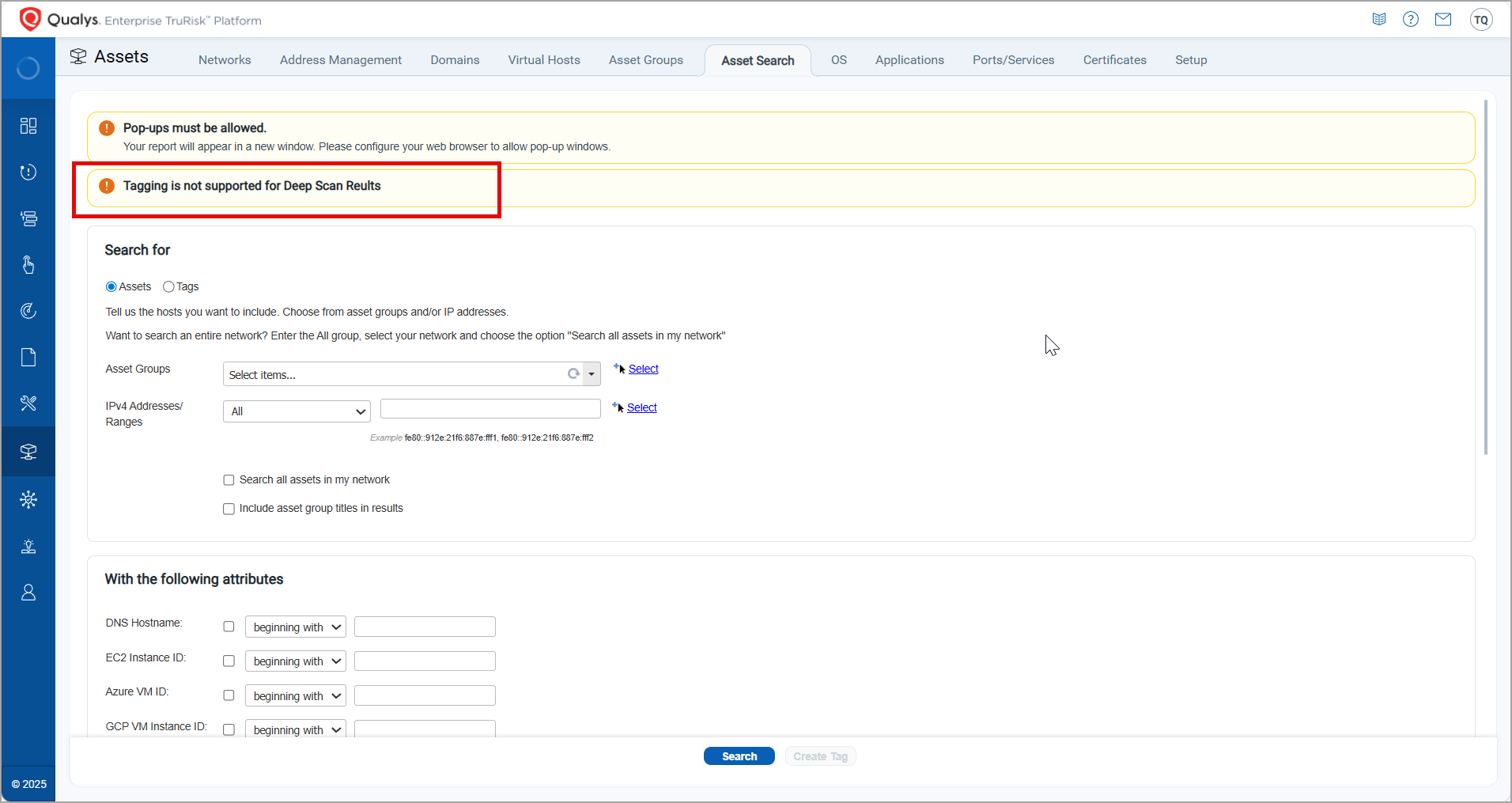Click the vertical scrollbar on the right
1512x803 pixels.
tap(1485, 277)
